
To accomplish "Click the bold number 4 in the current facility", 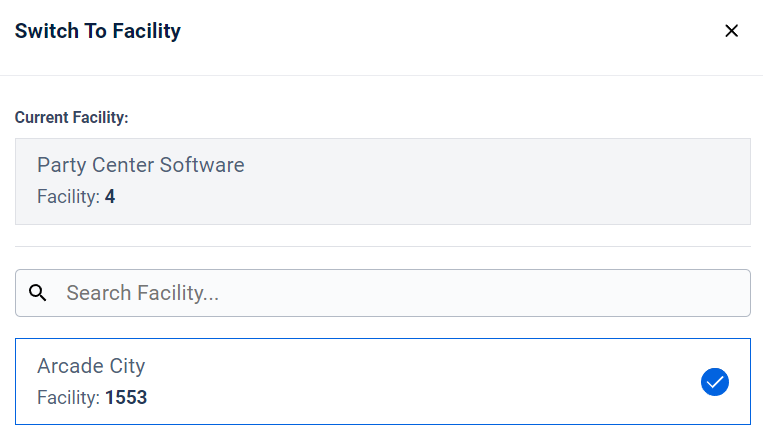I will 110,197.
